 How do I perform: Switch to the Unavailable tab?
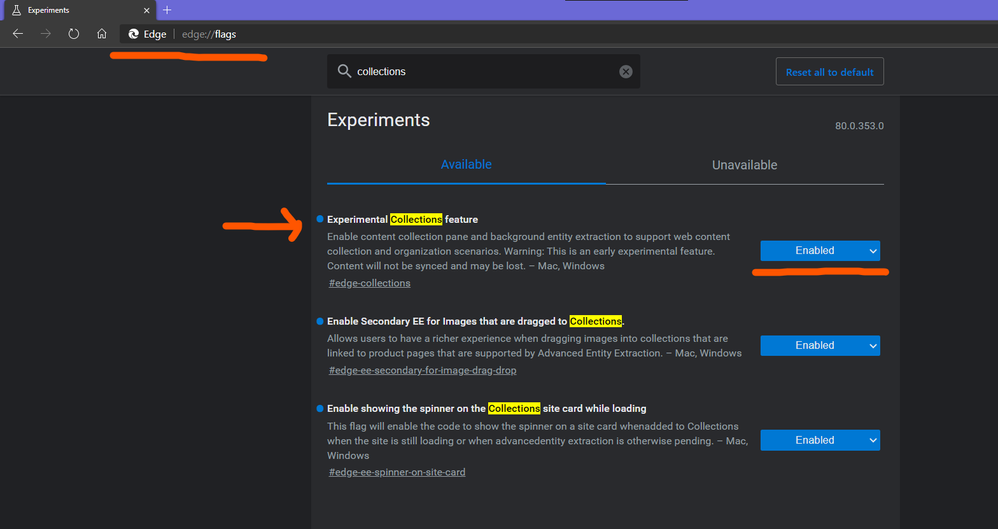pyautogui.click(x=745, y=165)
